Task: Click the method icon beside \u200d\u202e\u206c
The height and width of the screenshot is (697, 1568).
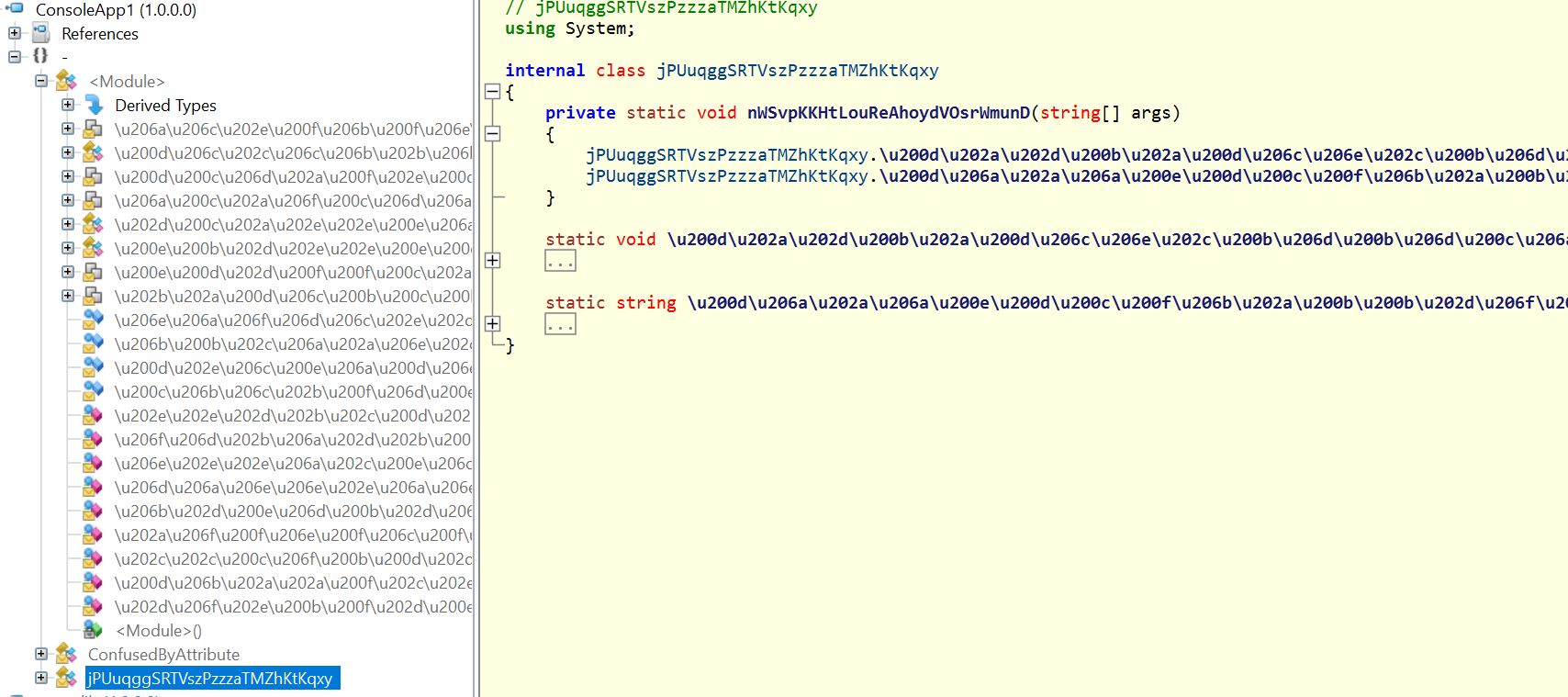Action: tap(94, 367)
